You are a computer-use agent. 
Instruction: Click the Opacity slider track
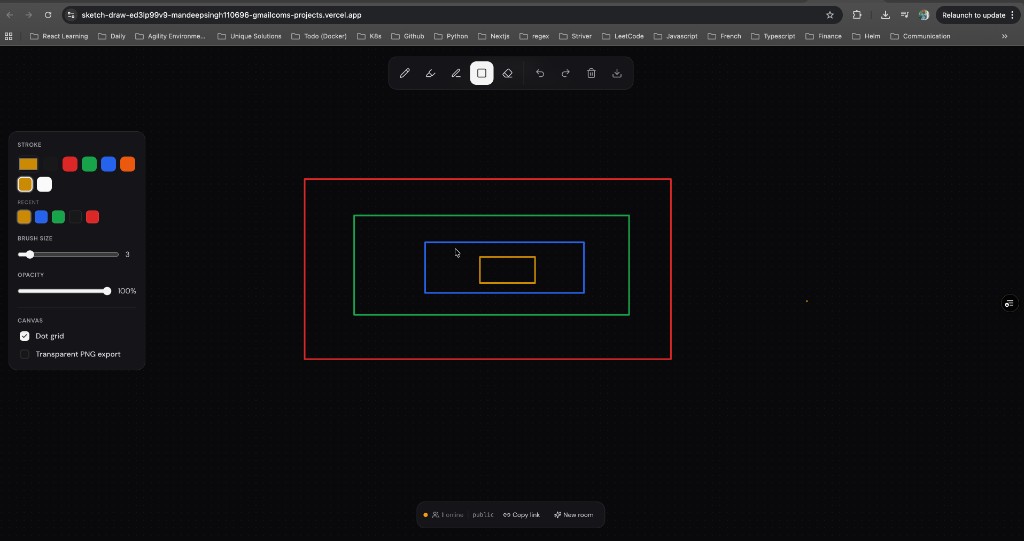(62, 291)
